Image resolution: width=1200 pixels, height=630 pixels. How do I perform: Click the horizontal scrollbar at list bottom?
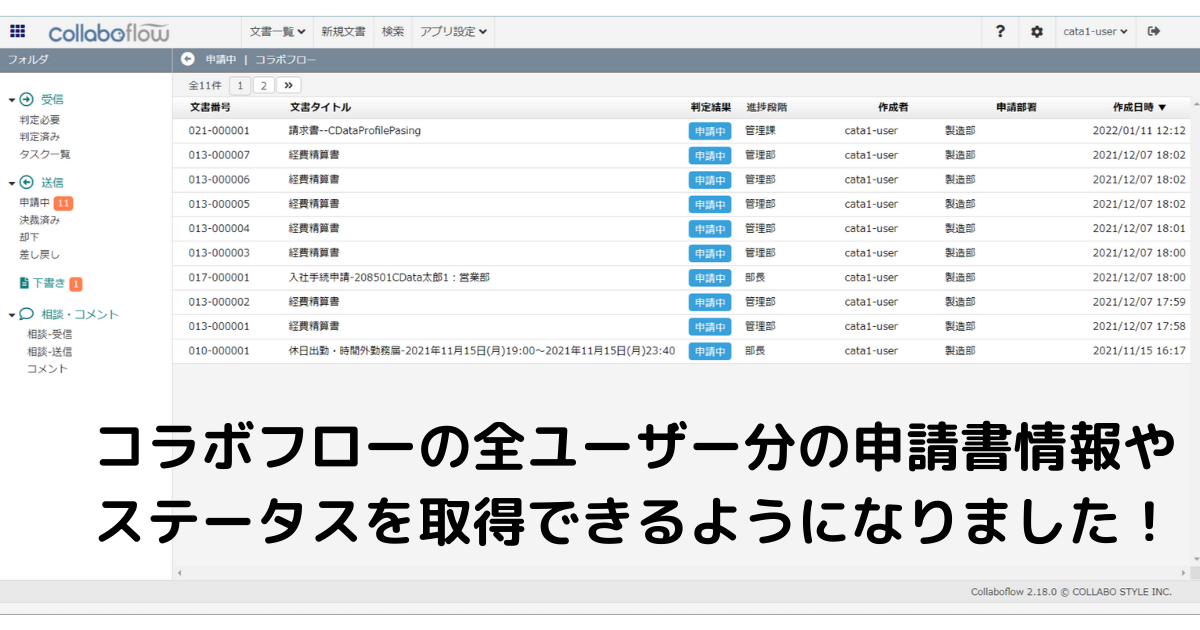680,573
